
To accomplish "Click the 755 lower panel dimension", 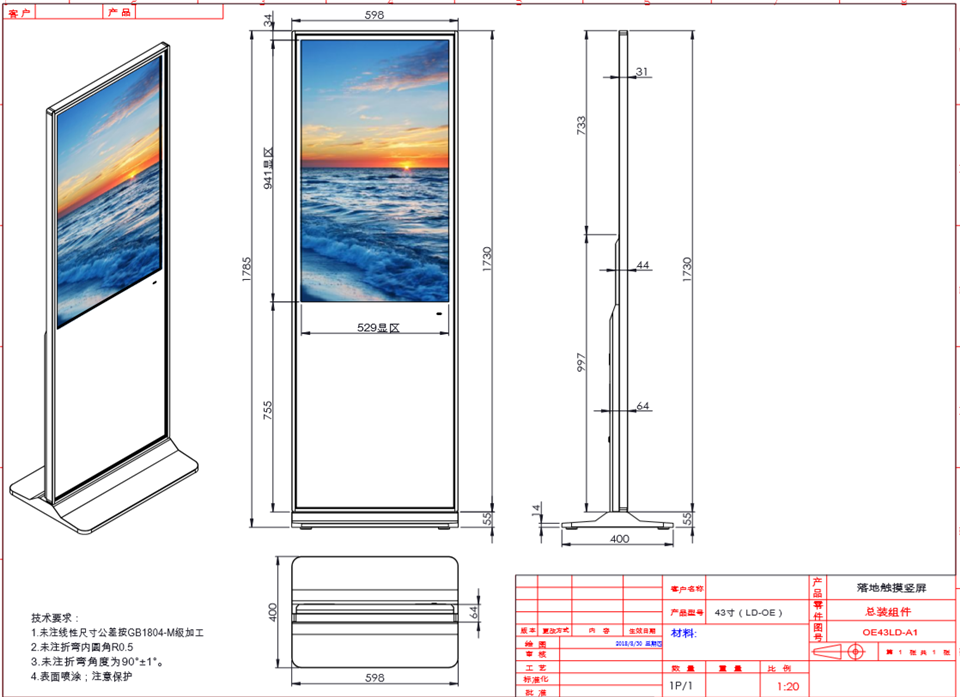I will 267,410.
